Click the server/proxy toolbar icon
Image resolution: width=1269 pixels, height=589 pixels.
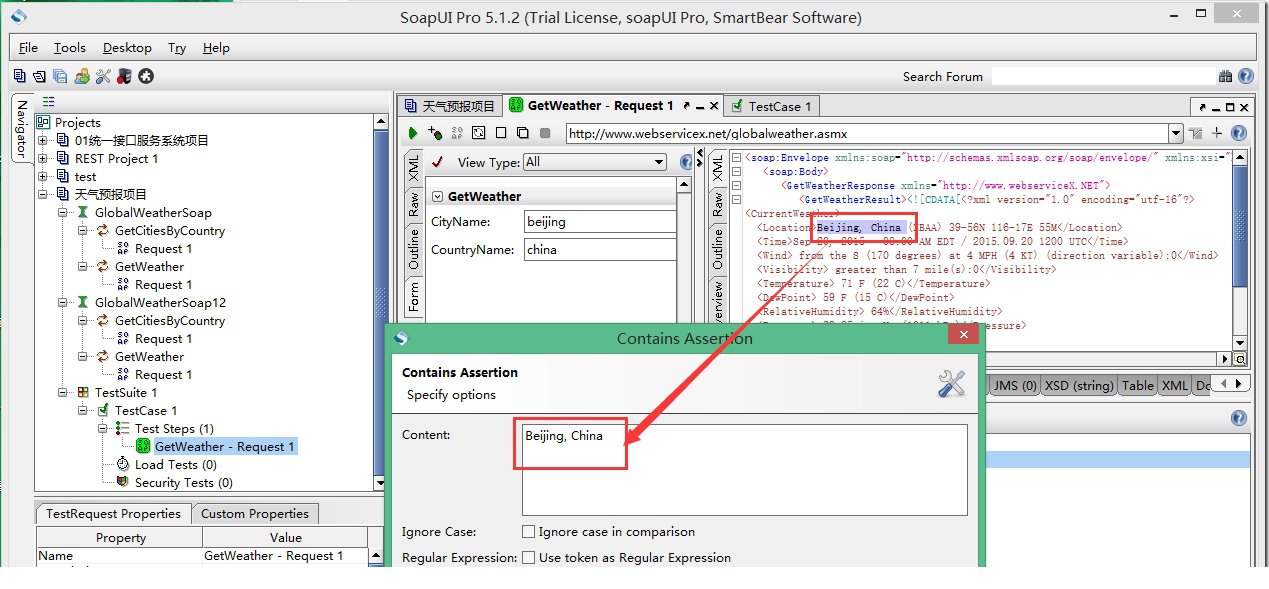tap(124, 76)
